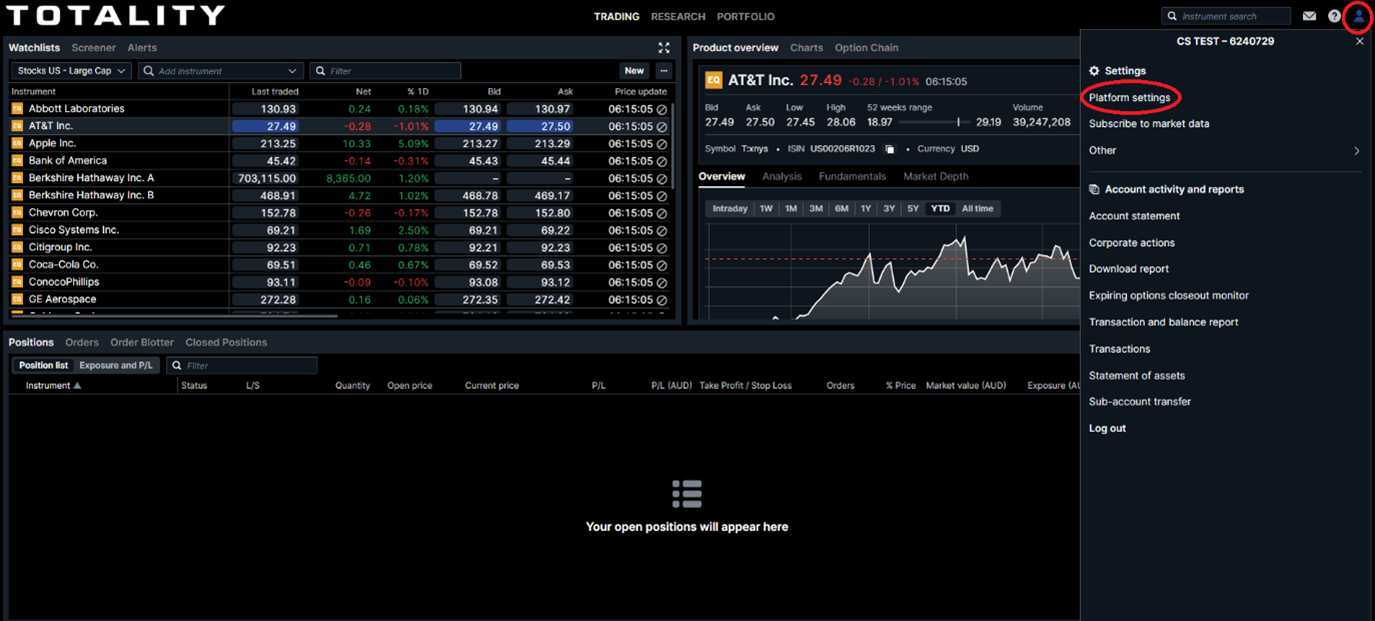
Task: Open Transaction and balance report
Action: [x=1163, y=323]
